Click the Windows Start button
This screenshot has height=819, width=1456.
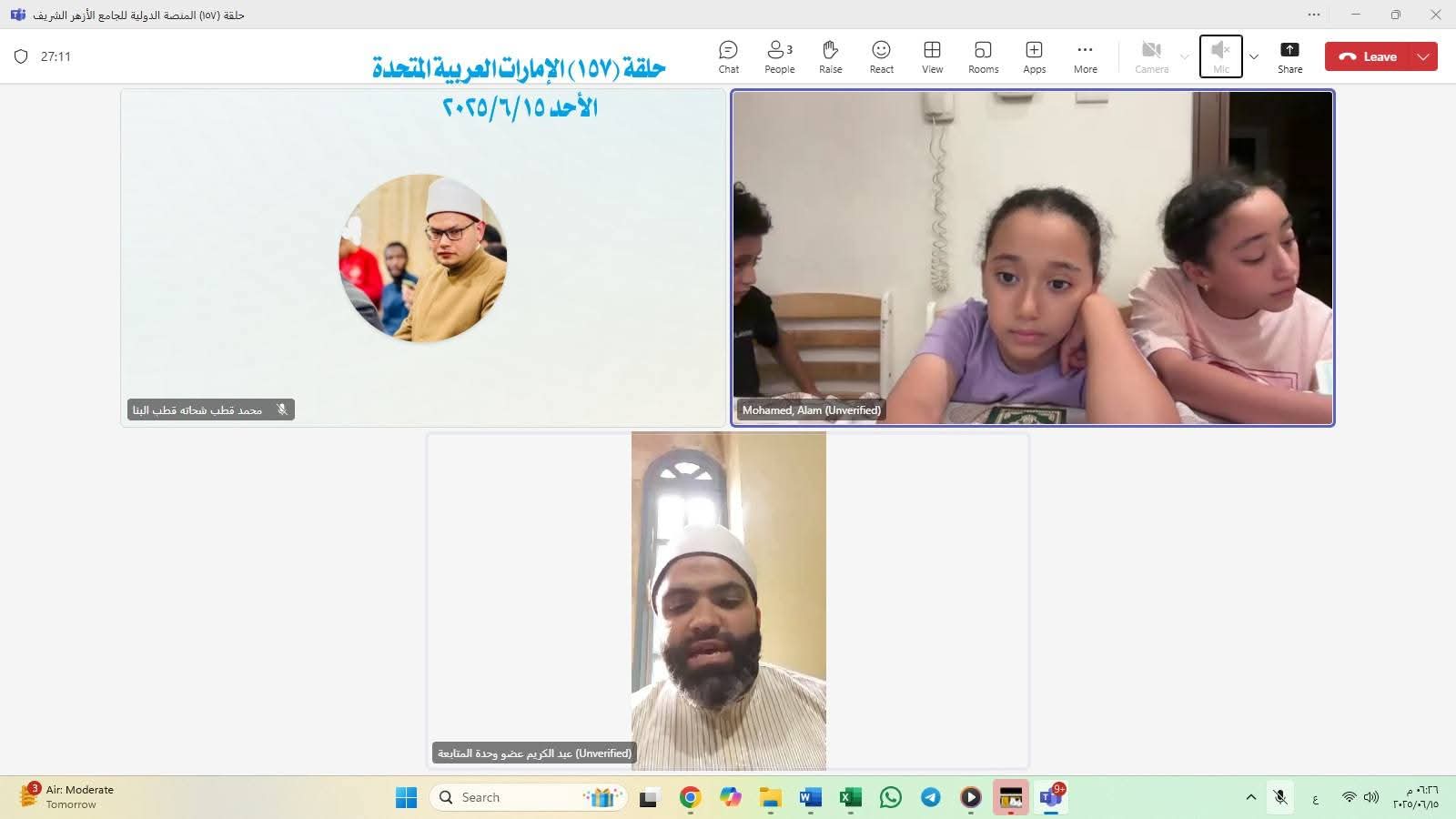(406, 798)
